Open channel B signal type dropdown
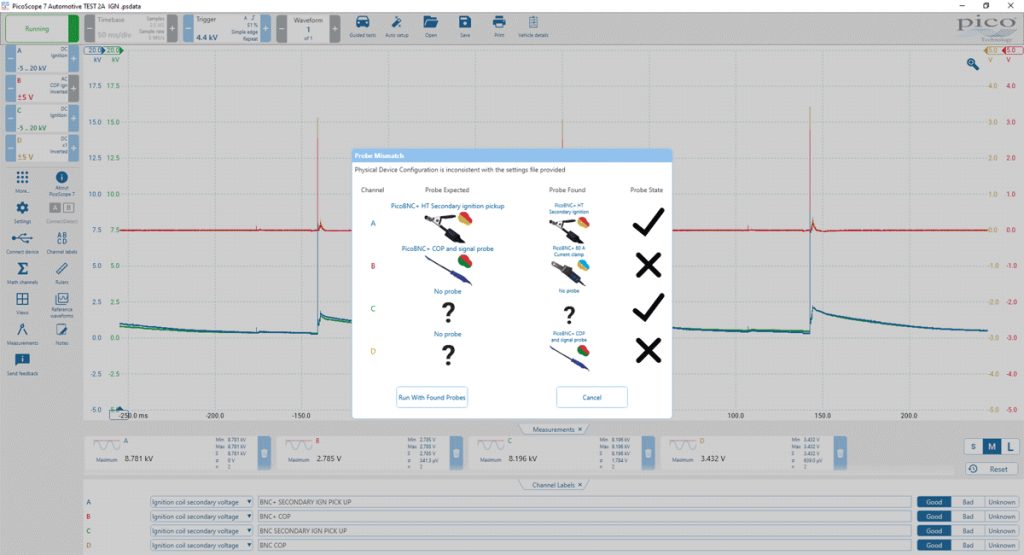Screen dimensions: 1024x555 click(x=201, y=516)
